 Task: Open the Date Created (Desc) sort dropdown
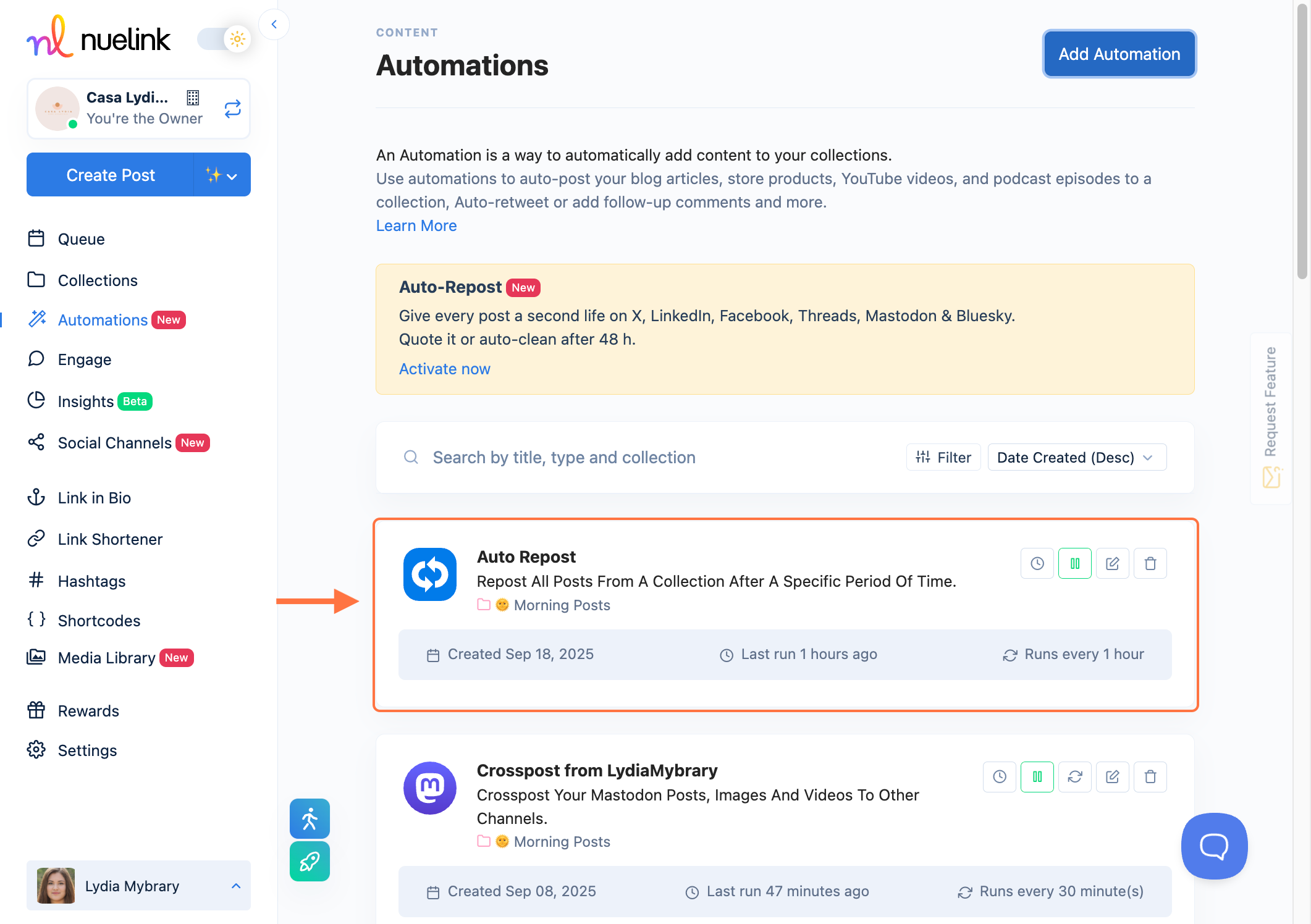pos(1076,458)
